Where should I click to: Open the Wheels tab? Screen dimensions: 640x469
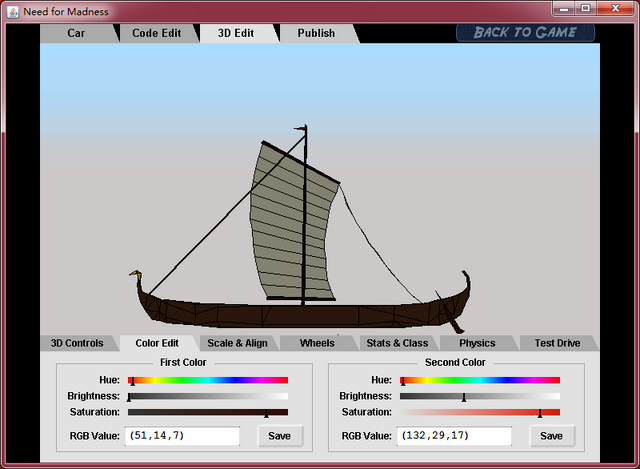317,343
